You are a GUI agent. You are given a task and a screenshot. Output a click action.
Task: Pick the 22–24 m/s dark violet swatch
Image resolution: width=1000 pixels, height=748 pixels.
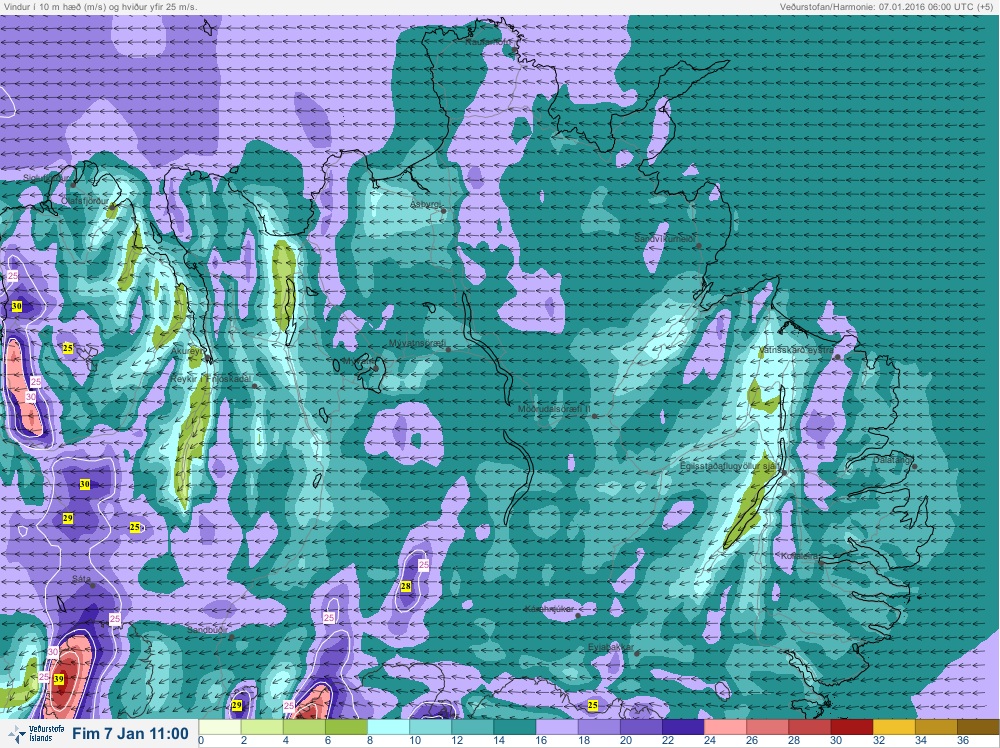pos(683,727)
